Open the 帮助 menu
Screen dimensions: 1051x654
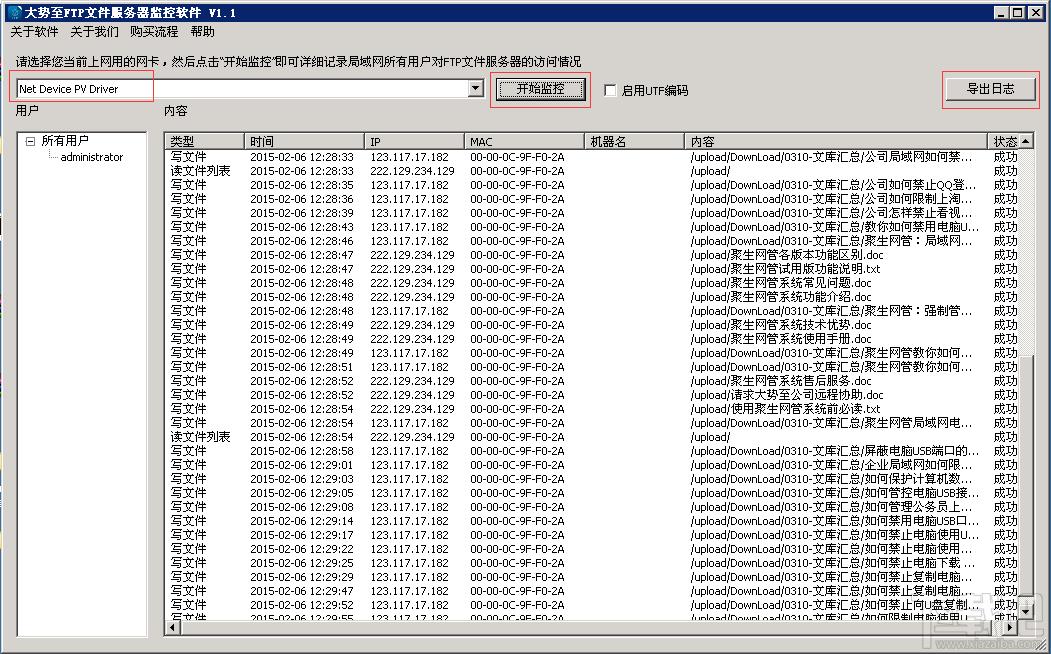[x=202, y=32]
